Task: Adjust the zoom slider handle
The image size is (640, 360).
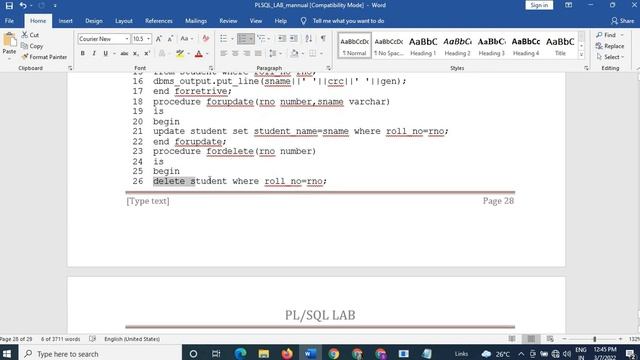Action: click(x=595, y=339)
